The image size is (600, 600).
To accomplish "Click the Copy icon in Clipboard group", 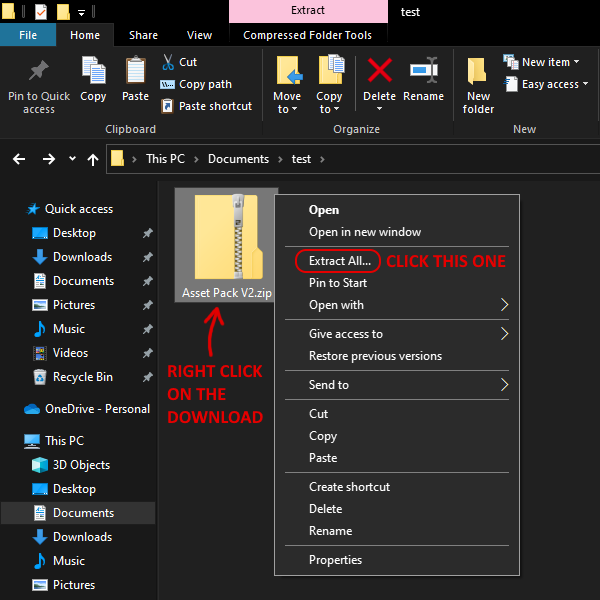I will pyautogui.click(x=93, y=72).
